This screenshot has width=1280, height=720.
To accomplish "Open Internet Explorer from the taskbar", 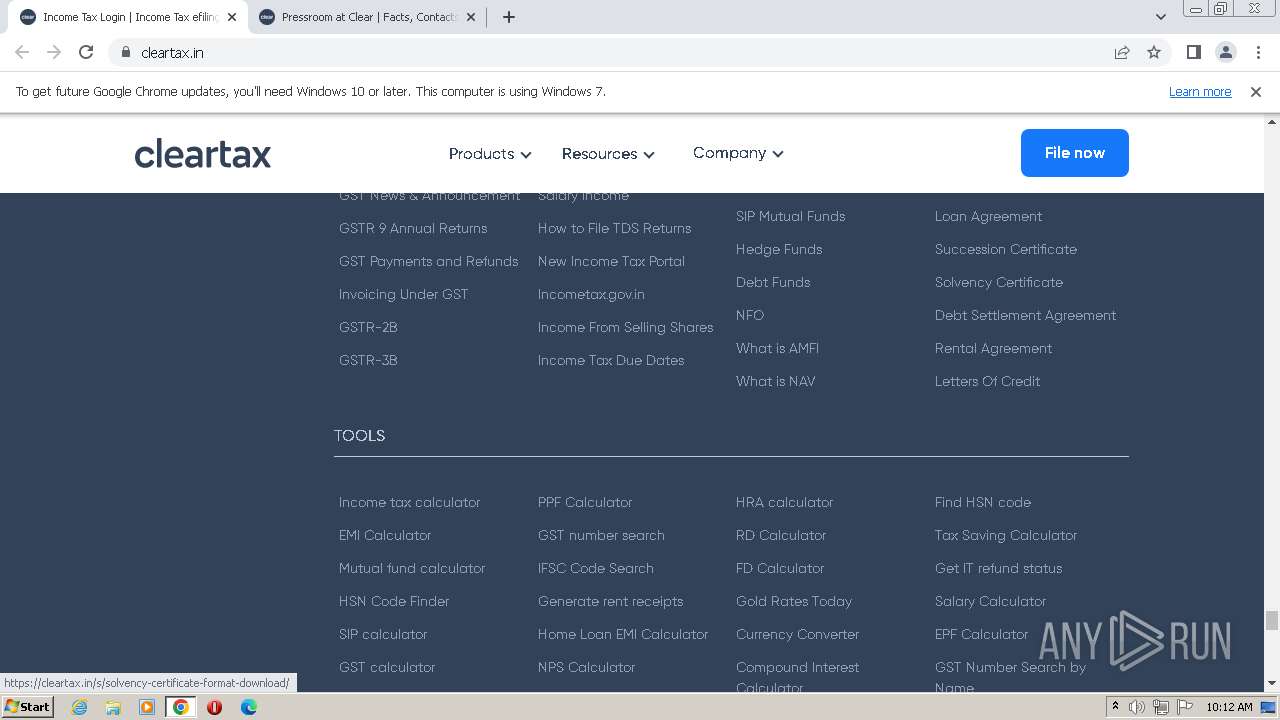I will [x=80, y=707].
